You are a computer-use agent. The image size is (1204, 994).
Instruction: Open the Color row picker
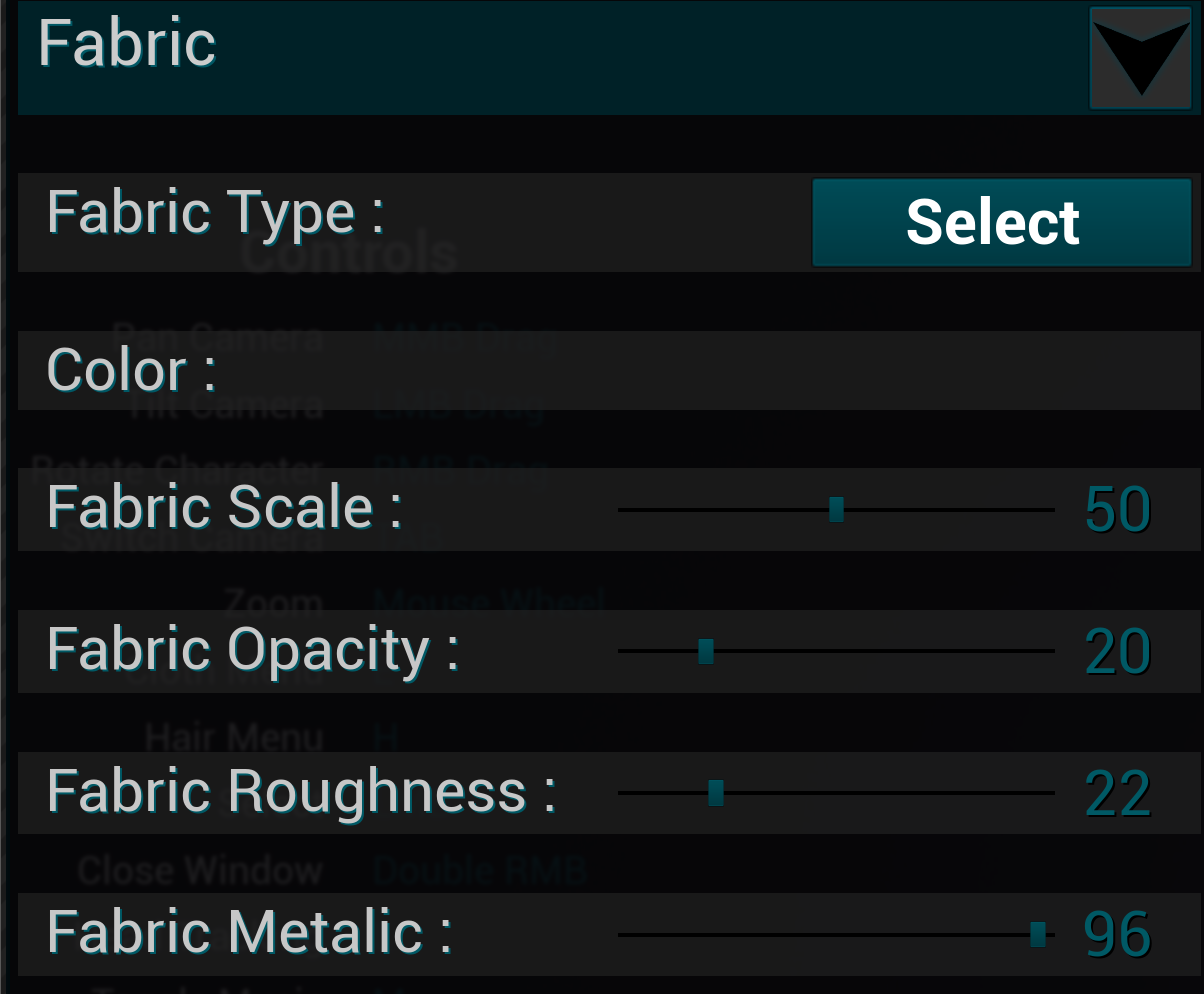click(700, 370)
